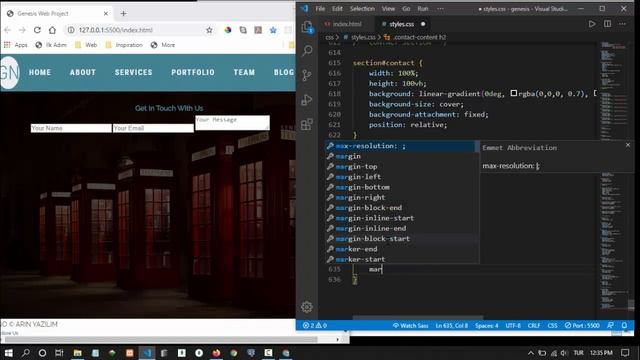Click the PORTFOLIO nav link
This screenshot has height=360, width=640.
[x=193, y=72]
